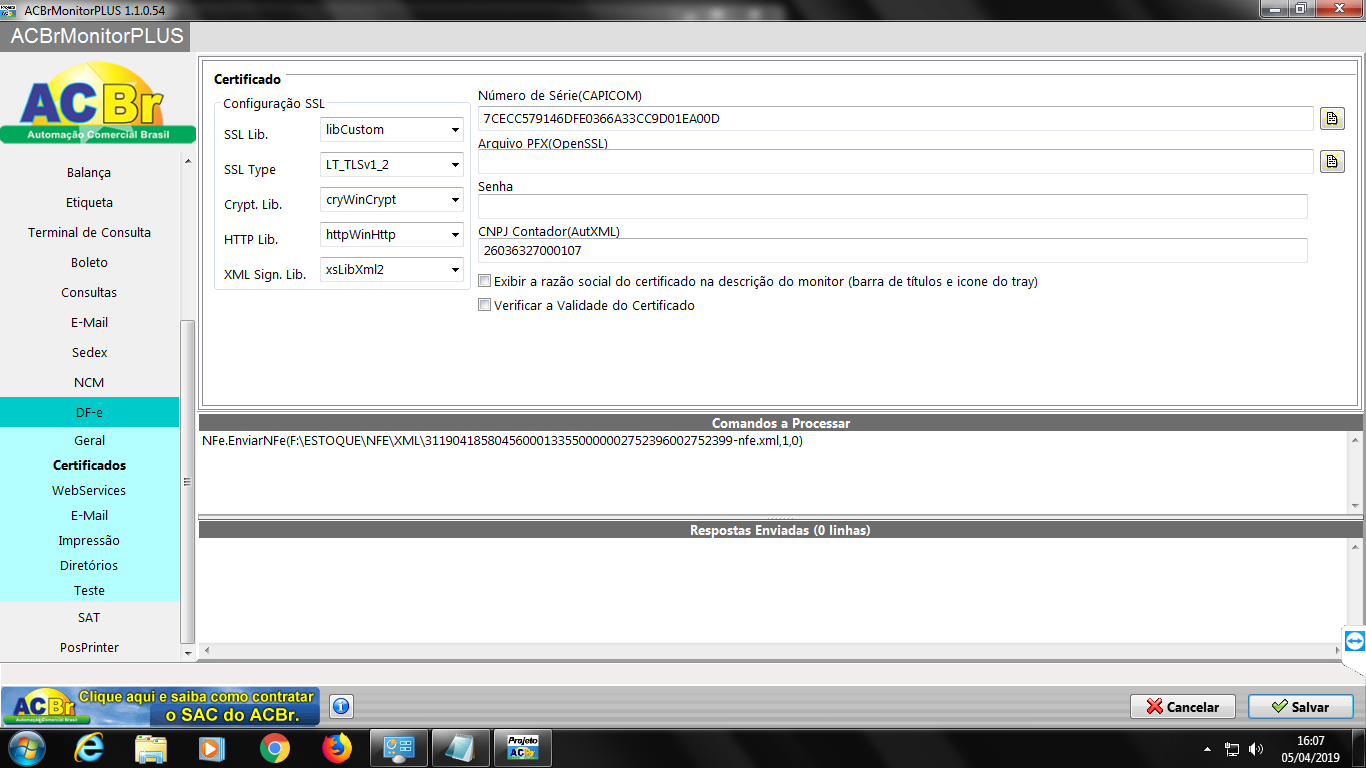Open Diretórios under DF-e

click(x=89, y=565)
